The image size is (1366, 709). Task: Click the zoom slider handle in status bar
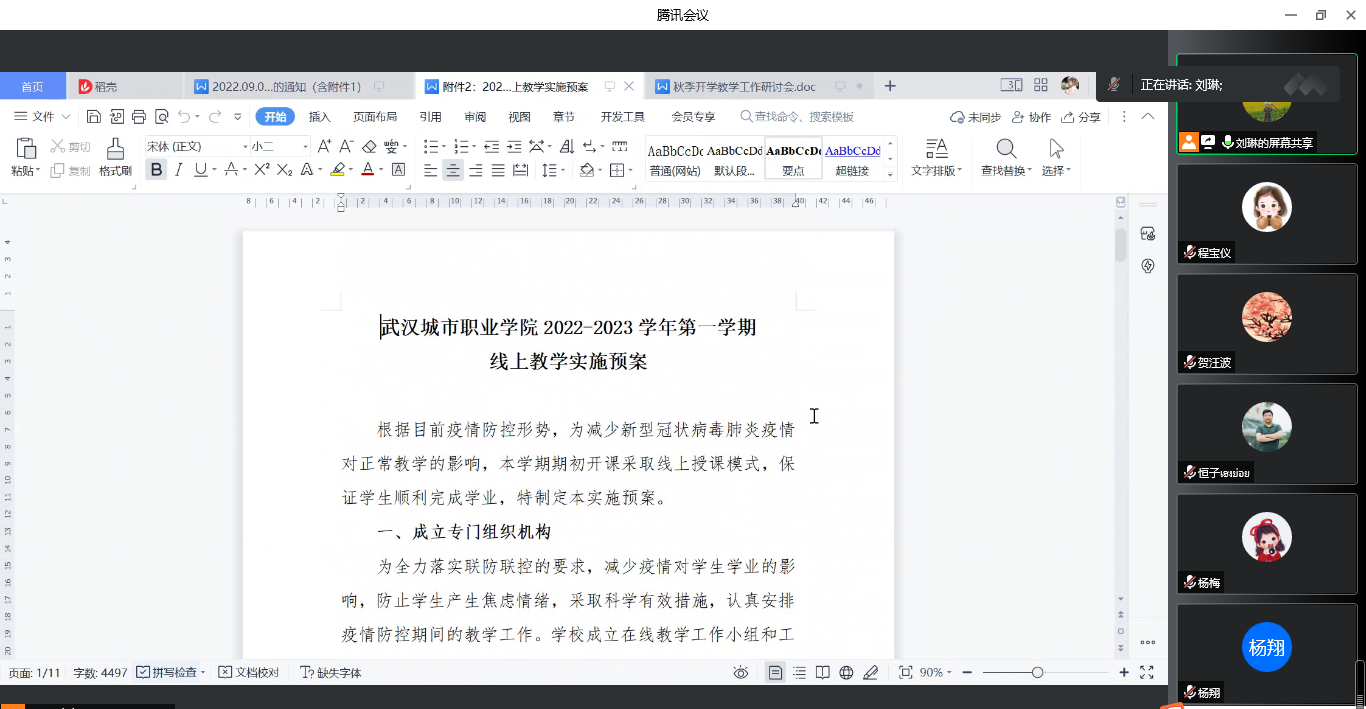pyautogui.click(x=1037, y=673)
